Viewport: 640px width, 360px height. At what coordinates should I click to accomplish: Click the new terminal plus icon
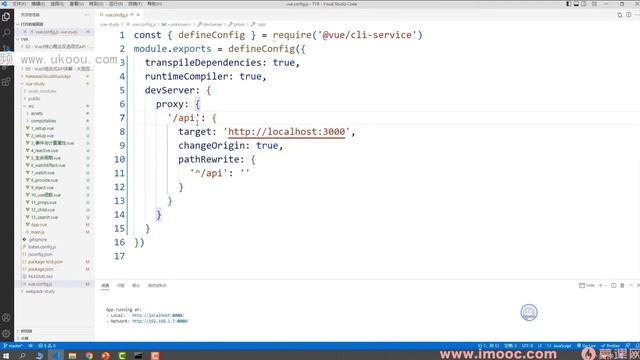[600, 285]
